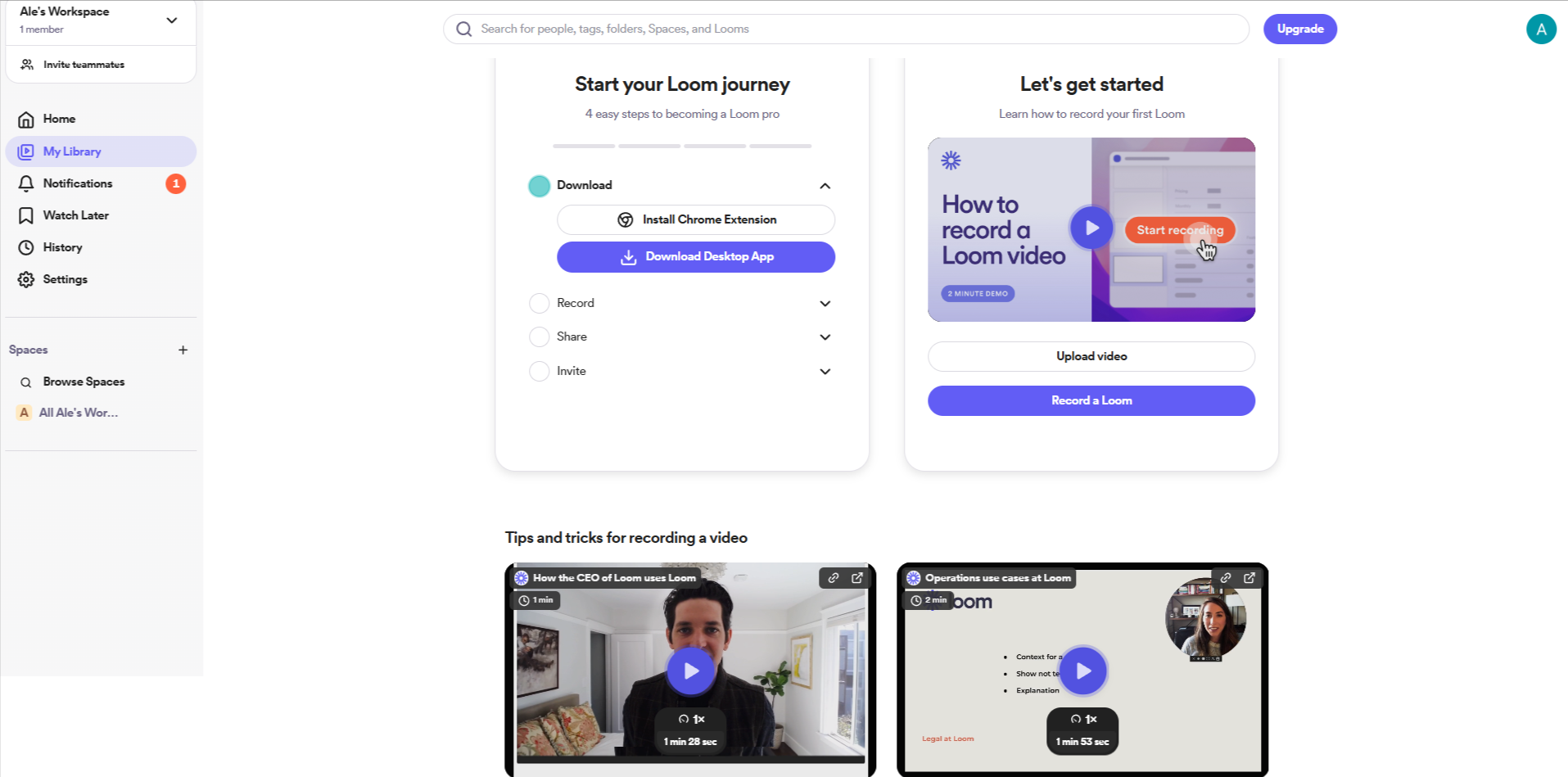1568x777 pixels.
Task: Click the Home house icon
Action: tap(26, 120)
